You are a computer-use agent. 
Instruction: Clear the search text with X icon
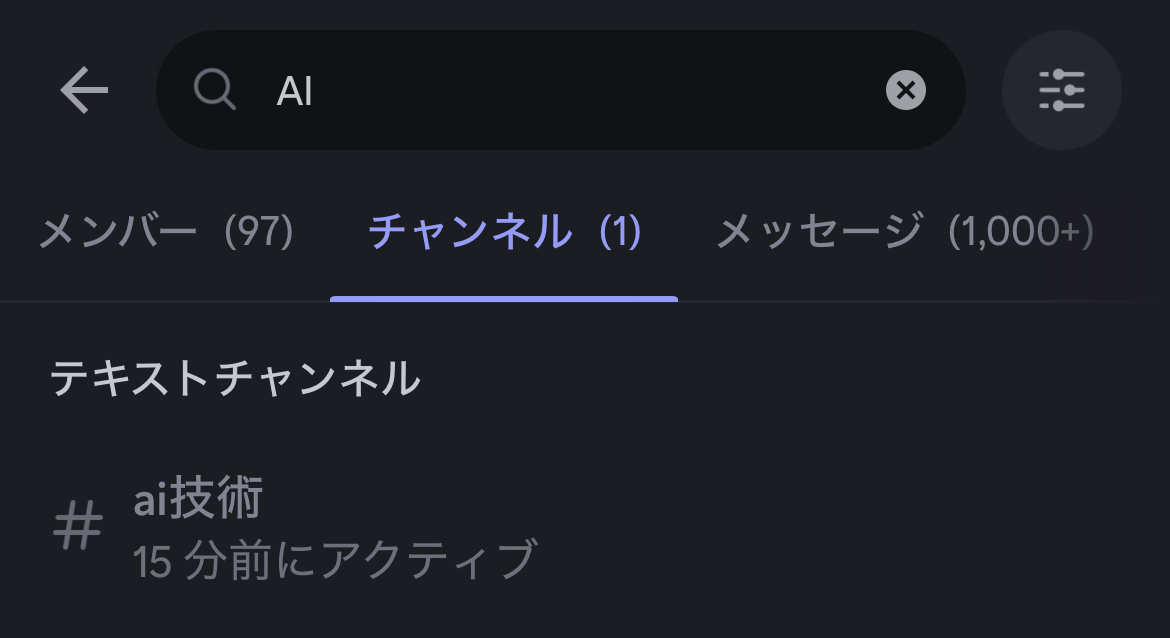[905, 91]
